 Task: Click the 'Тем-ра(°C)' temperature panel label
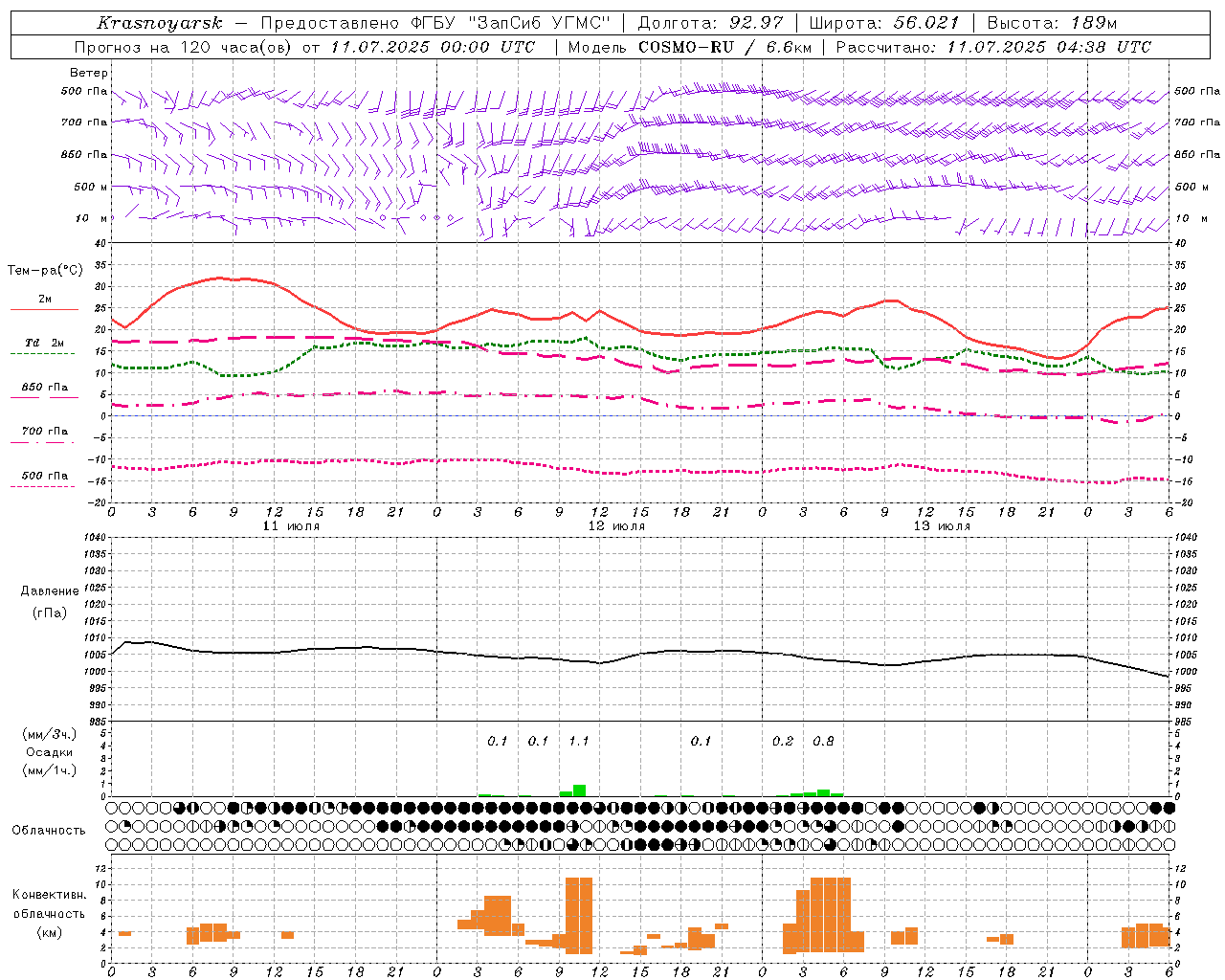pos(45,271)
